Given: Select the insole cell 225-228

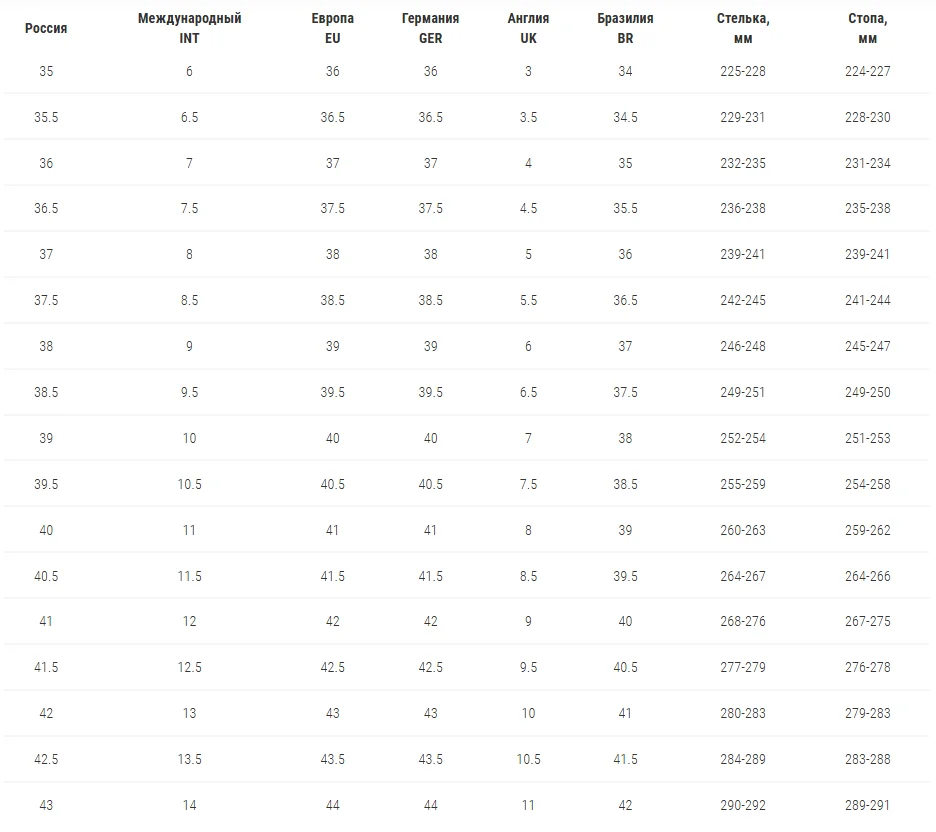Looking at the screenshot, I should point(742,71).
